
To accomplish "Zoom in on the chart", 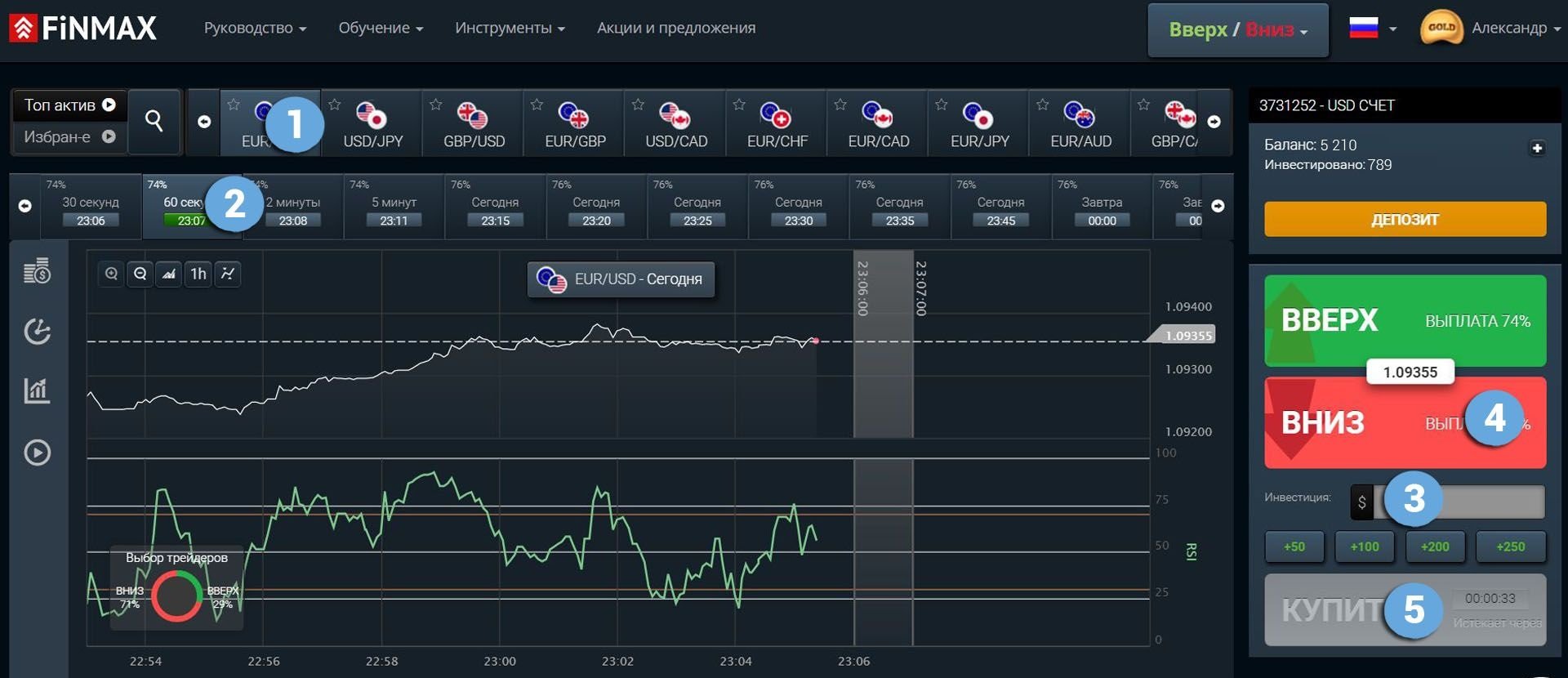I will pyautogui.click(x=111, y=274).
